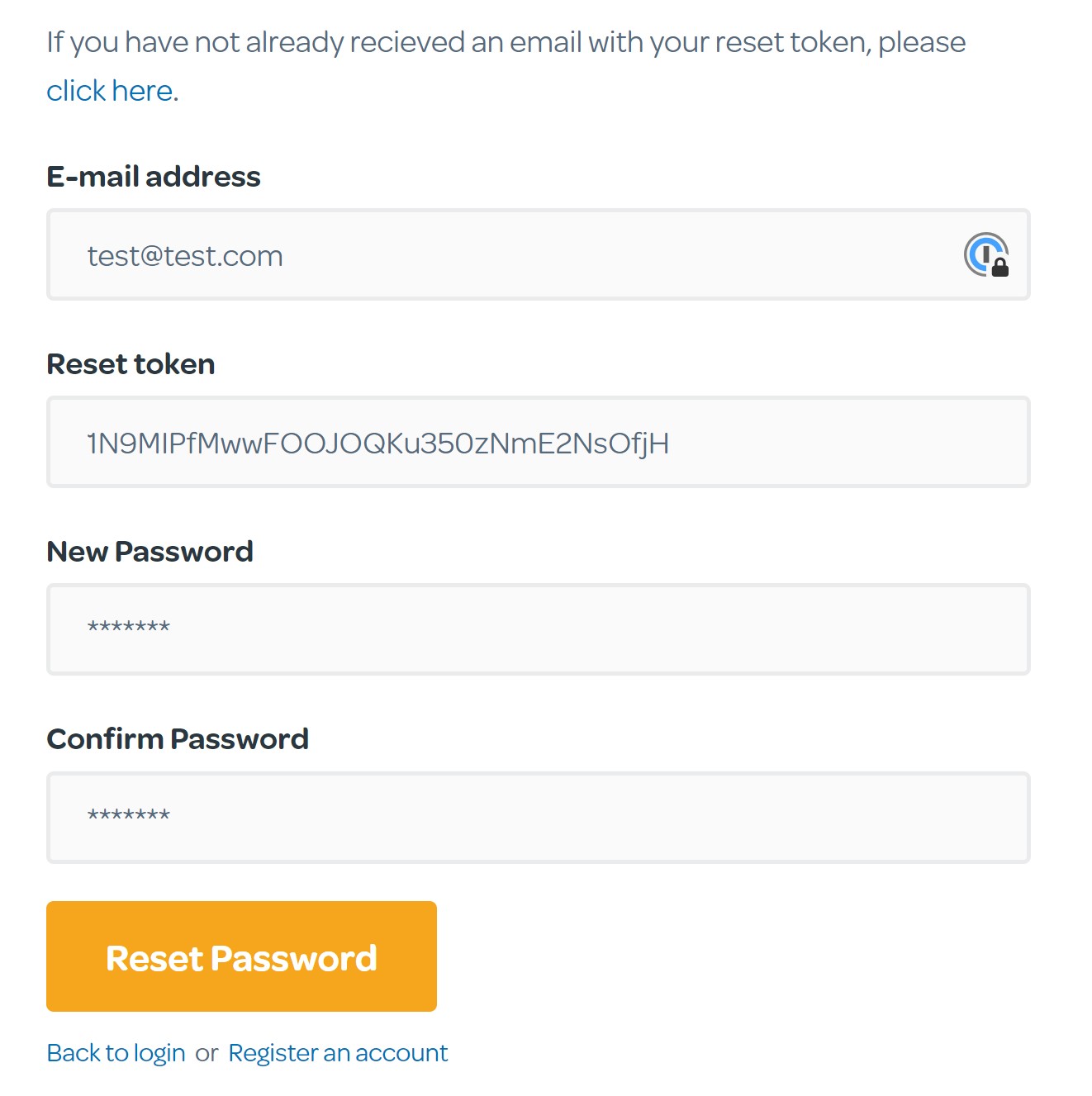The width and height of the screenshot is (1092, 1096).
Task: Click the "E-mail address" field label
Action: pyautogui.click(x=154, y=177)
